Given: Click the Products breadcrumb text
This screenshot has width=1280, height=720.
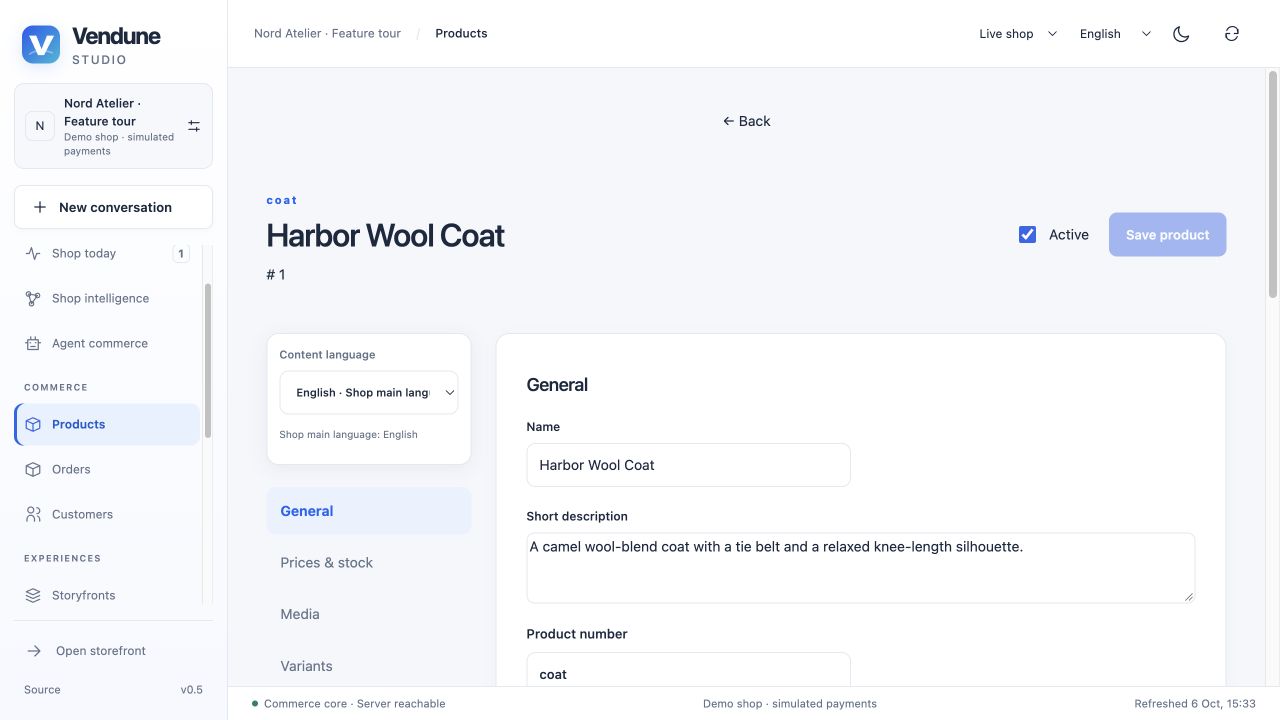Looking at the screenshot, I should [461, 34].
